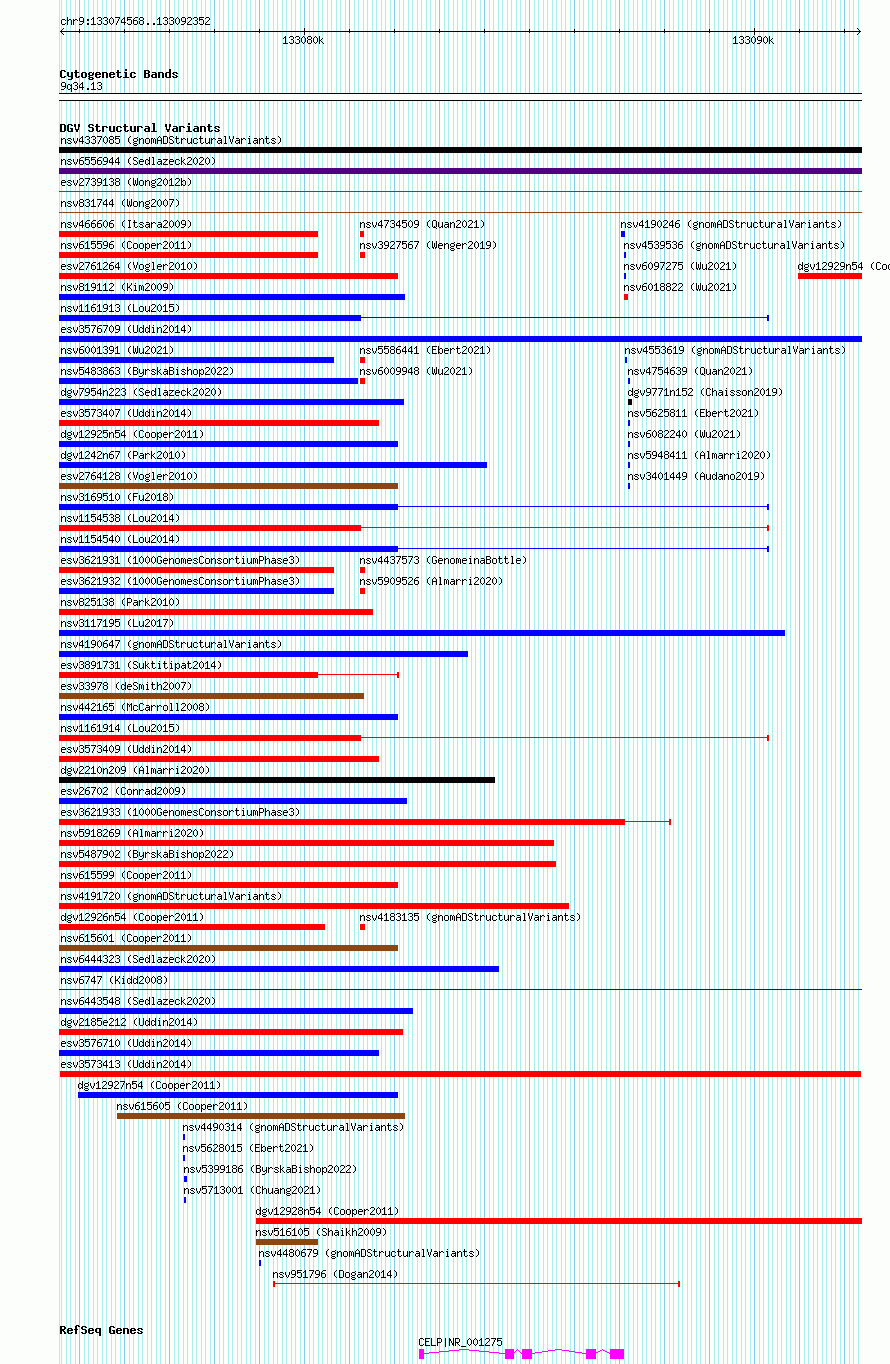Open the nsv5586441 Ebert2021 variant
This screenshot has width=890, height=1364.
tap(426, 350)
